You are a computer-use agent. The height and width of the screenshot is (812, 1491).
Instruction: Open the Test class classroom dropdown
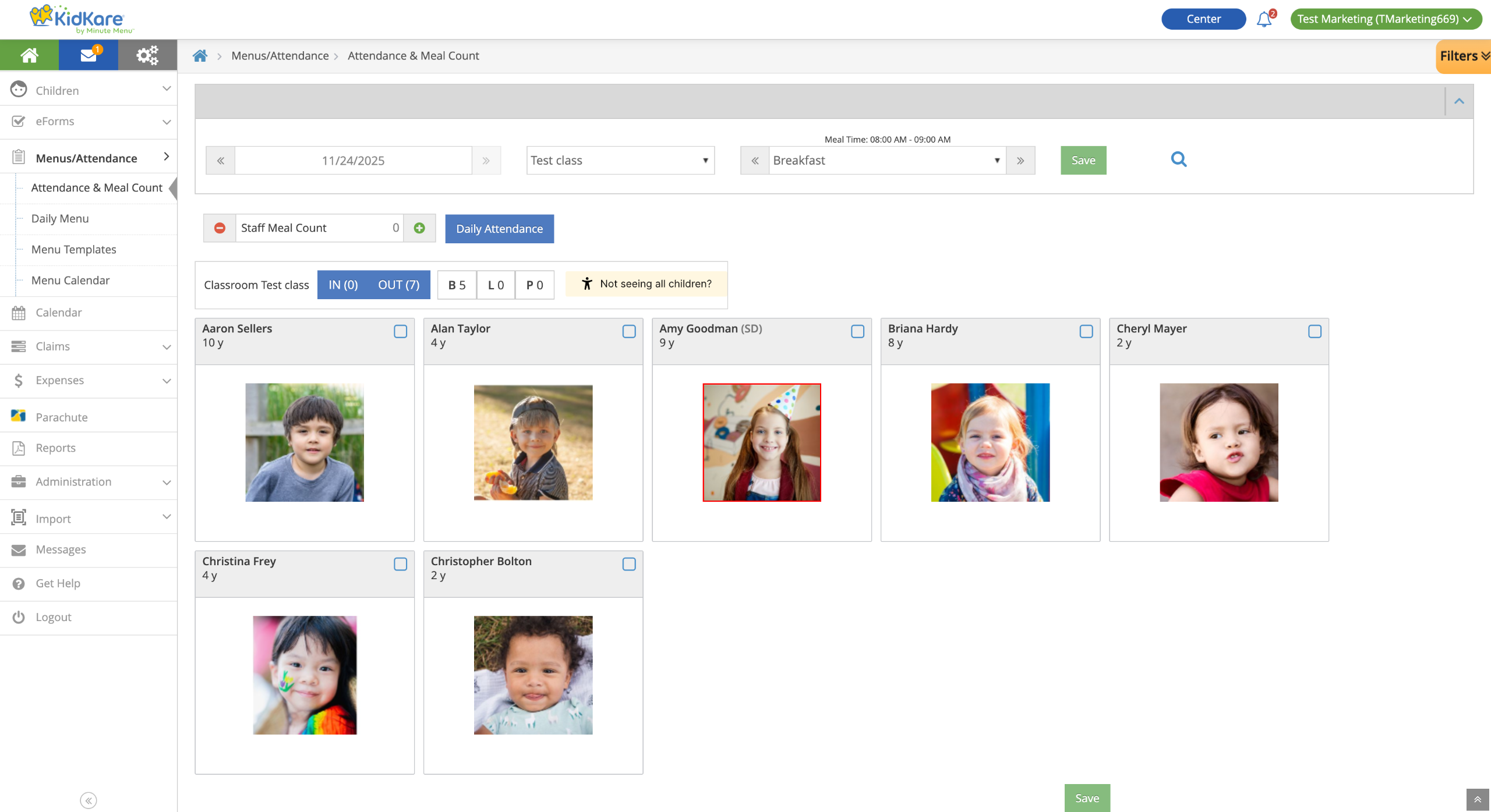(x=620, y=161)
